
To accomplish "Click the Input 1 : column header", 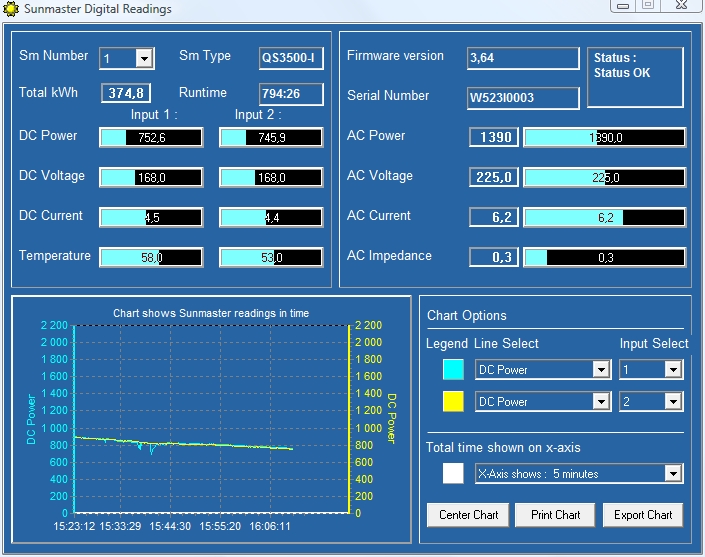I will (x=154, y=115).
